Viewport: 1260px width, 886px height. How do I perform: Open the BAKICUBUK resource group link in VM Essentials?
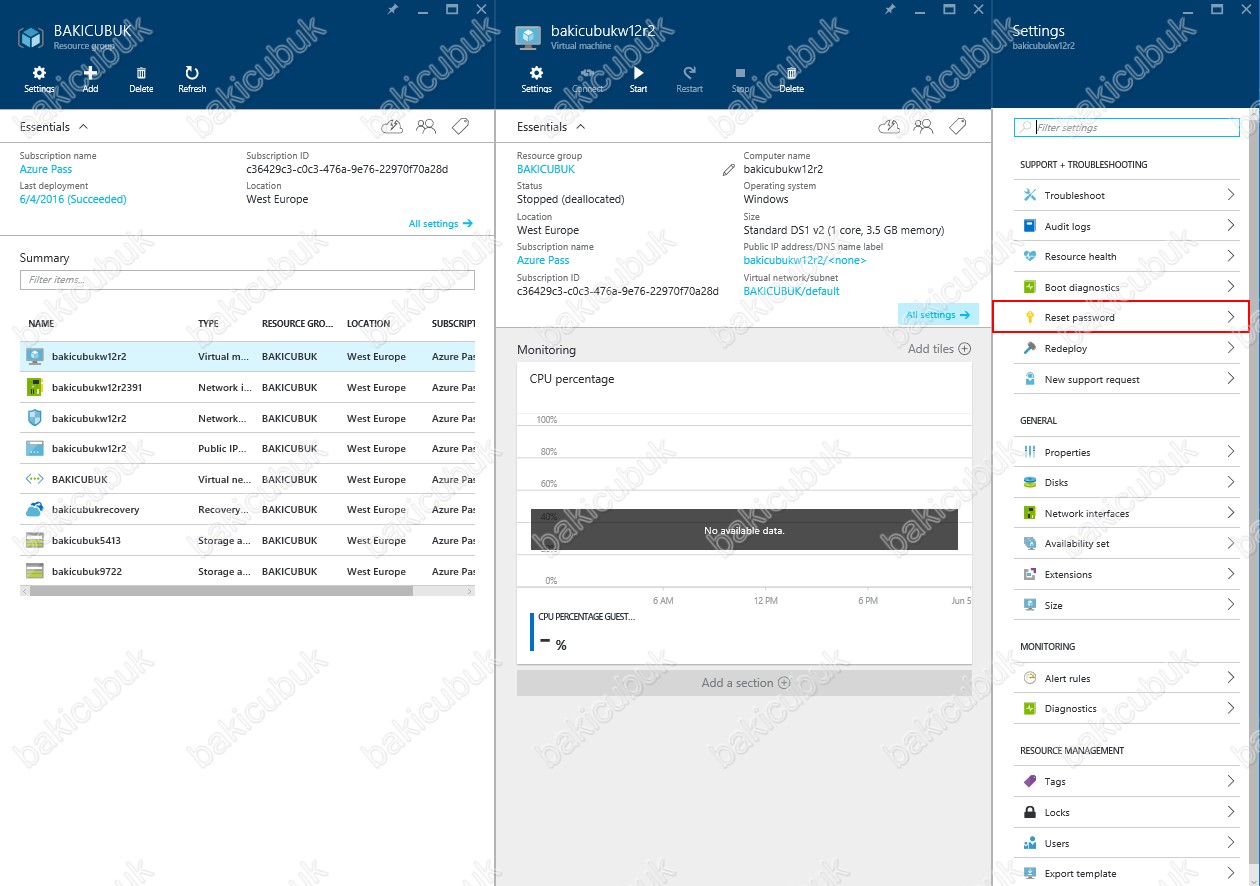click(x=546, y=169)
